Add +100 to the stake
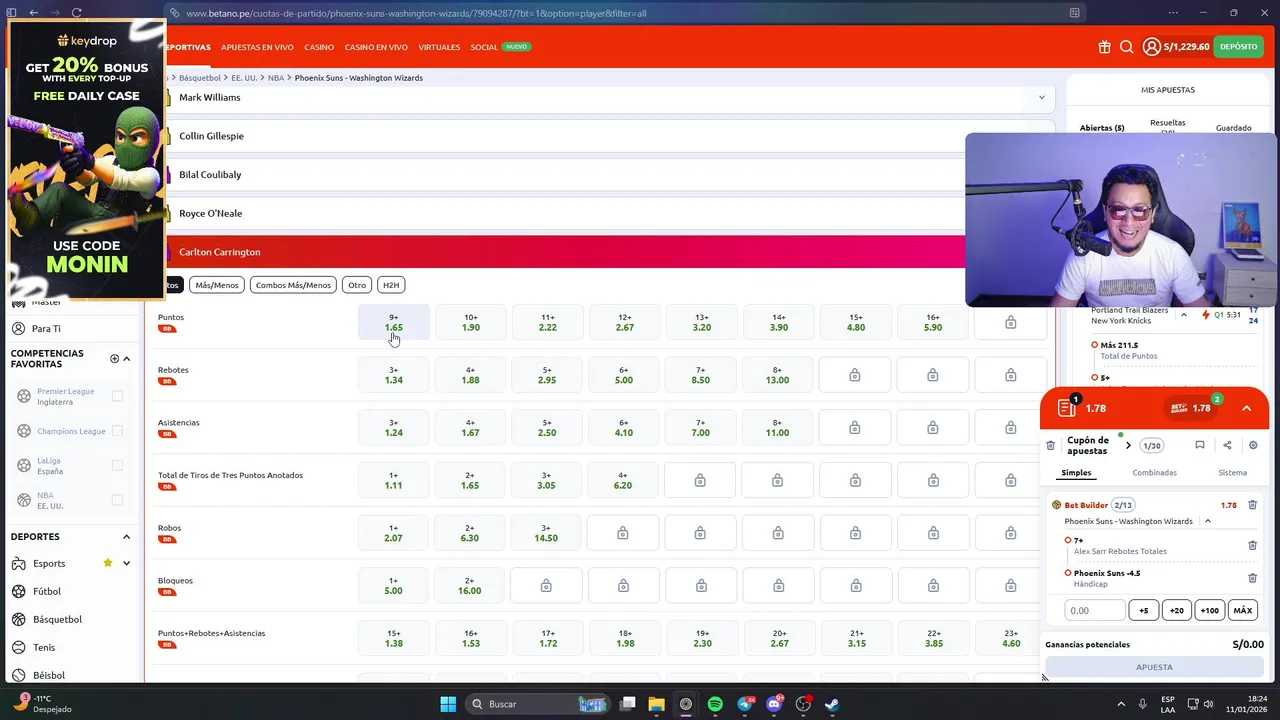 pos(1209,610)
